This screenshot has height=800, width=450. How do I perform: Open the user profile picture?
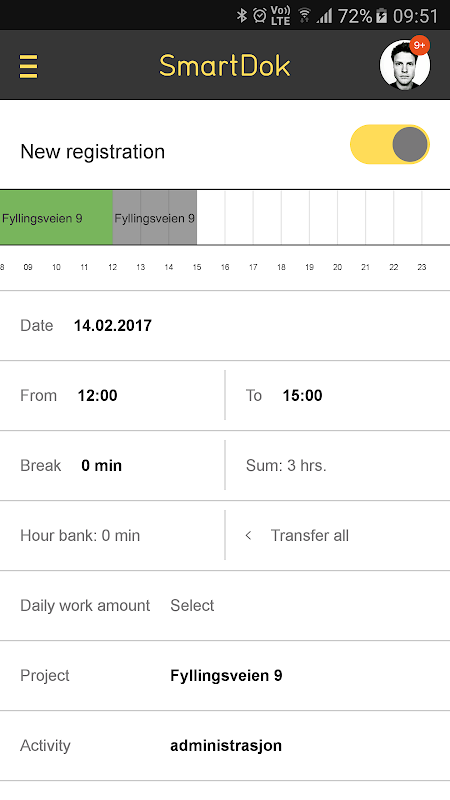point(405,65)
